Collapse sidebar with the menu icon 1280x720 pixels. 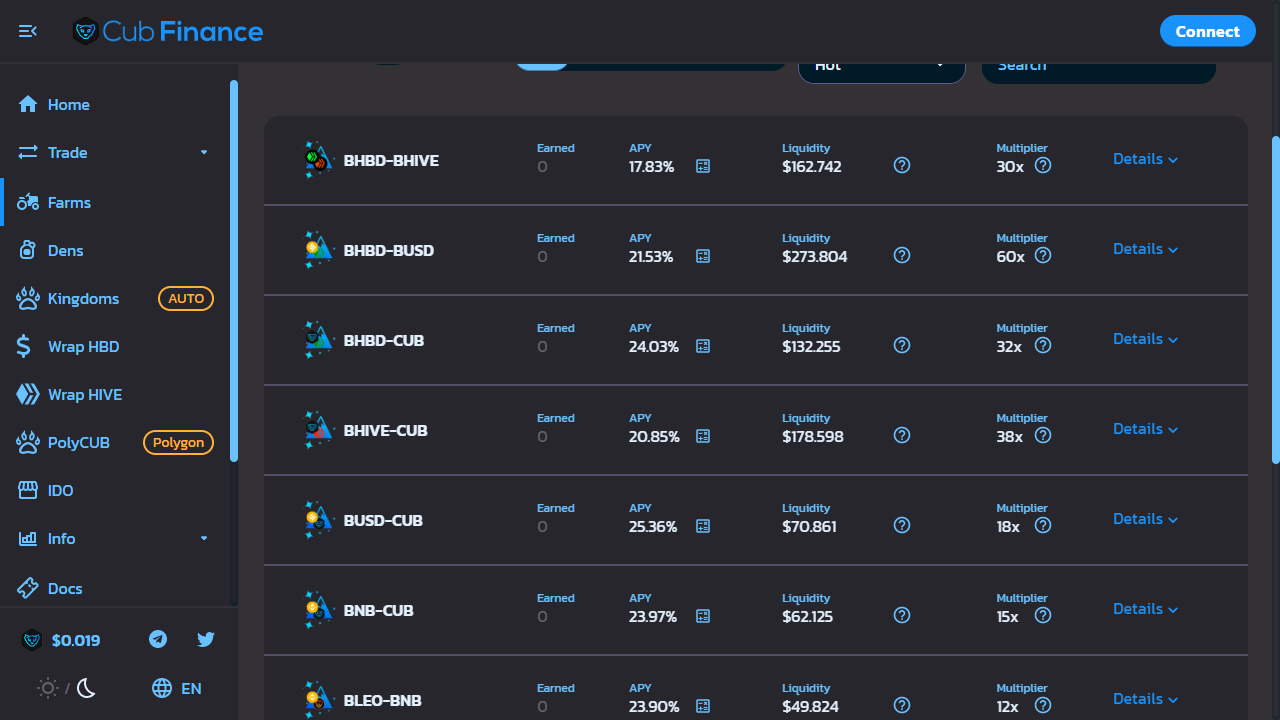pyautogui.click(x=28, y=31)
